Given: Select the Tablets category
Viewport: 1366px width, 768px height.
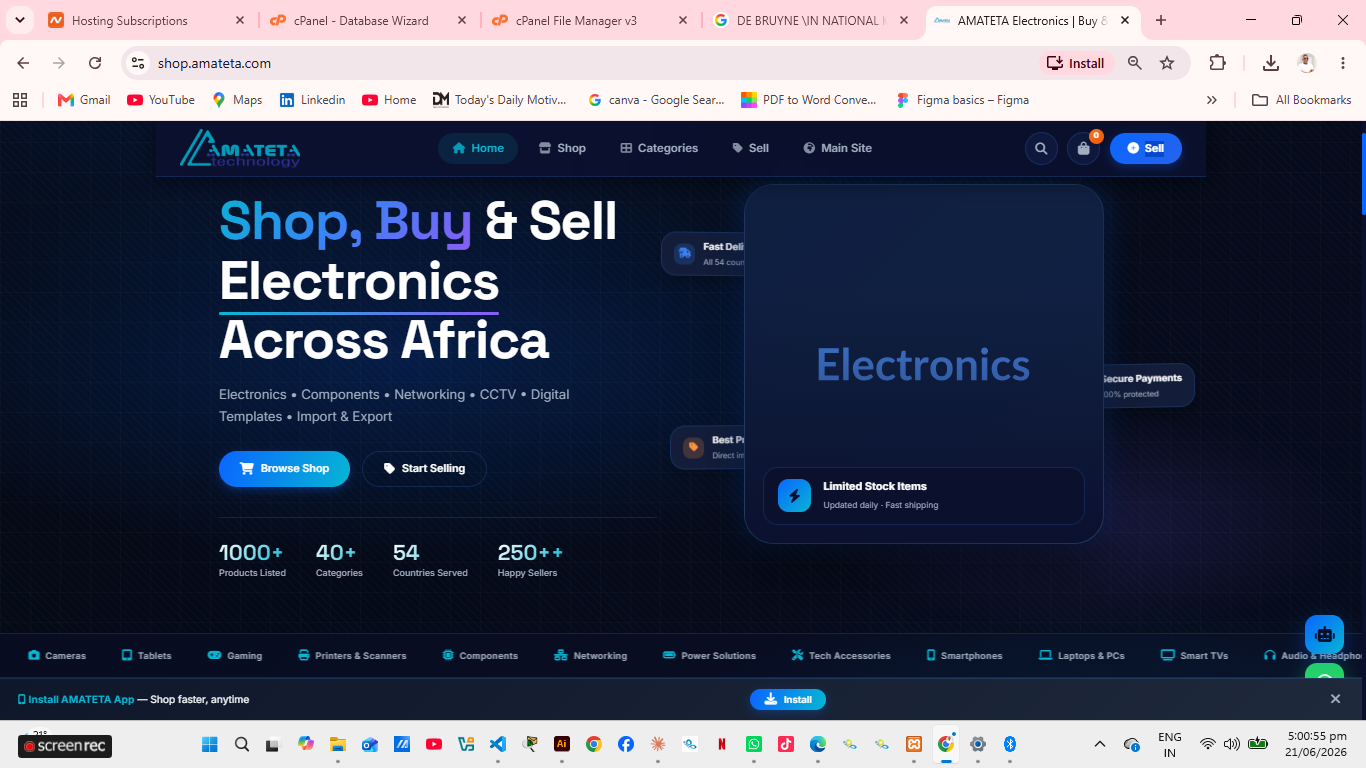Looking at the screenshot, I should point(146,655).
